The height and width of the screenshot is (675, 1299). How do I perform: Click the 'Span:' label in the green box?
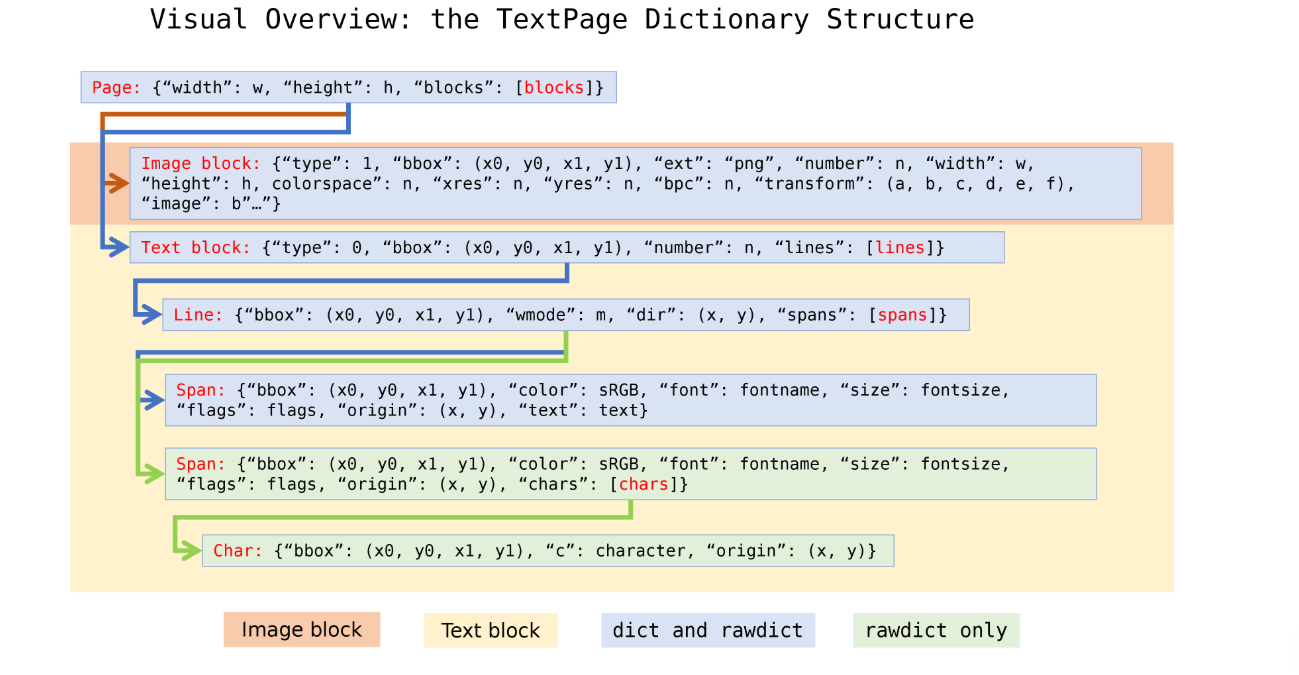click(x=201, y=464)
